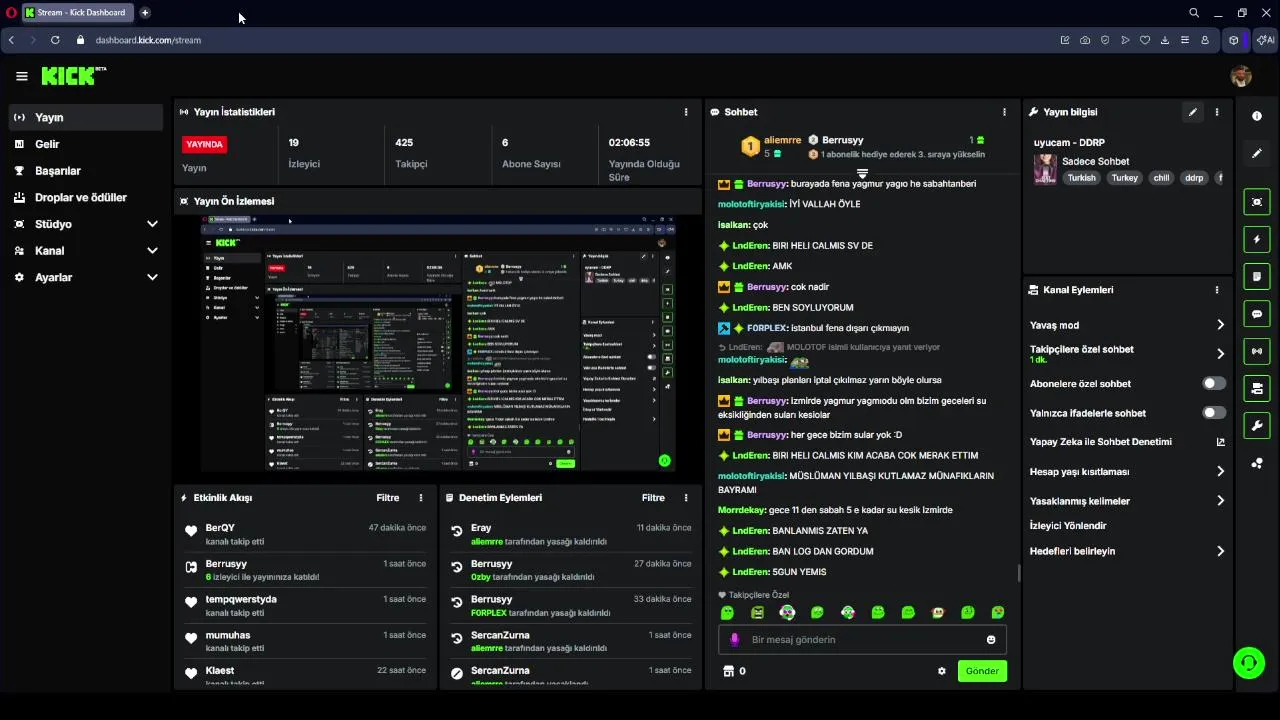
Task: Open a new browser tab
Action: 145,13
